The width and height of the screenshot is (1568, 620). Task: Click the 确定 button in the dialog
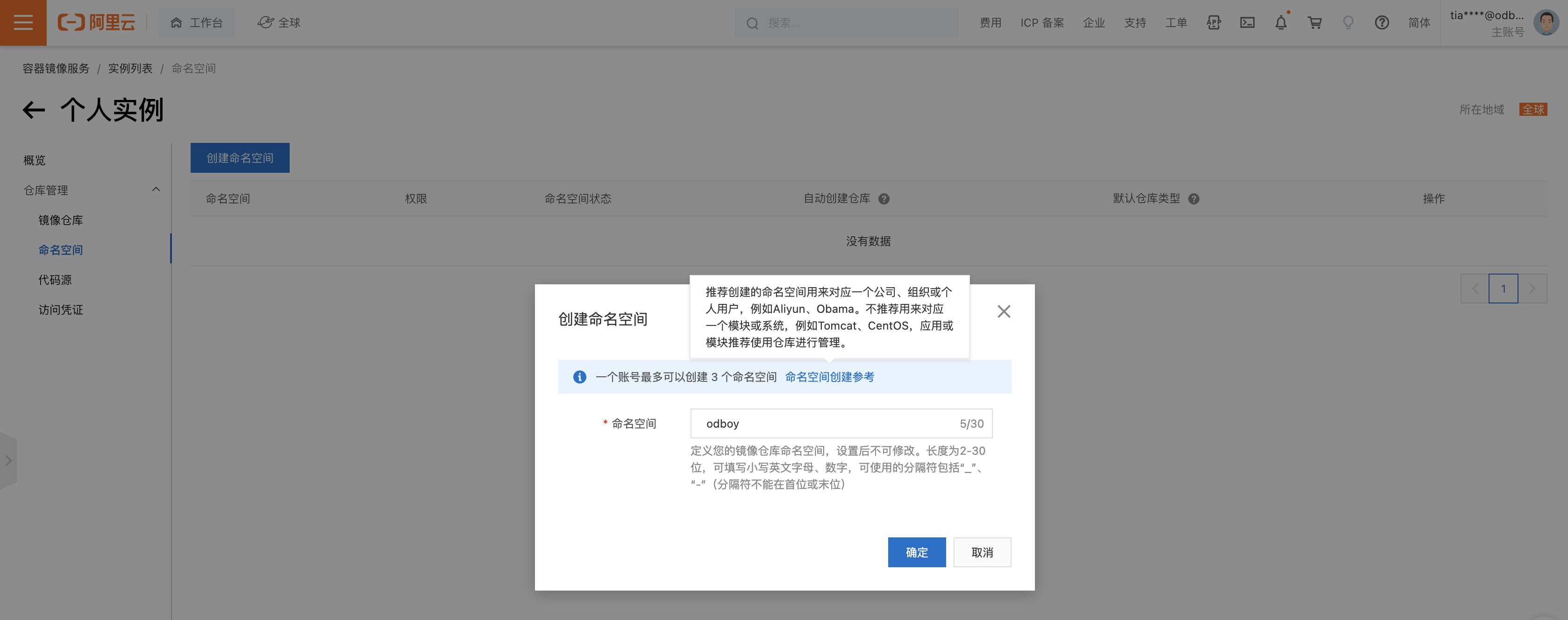tap(916, 552)
